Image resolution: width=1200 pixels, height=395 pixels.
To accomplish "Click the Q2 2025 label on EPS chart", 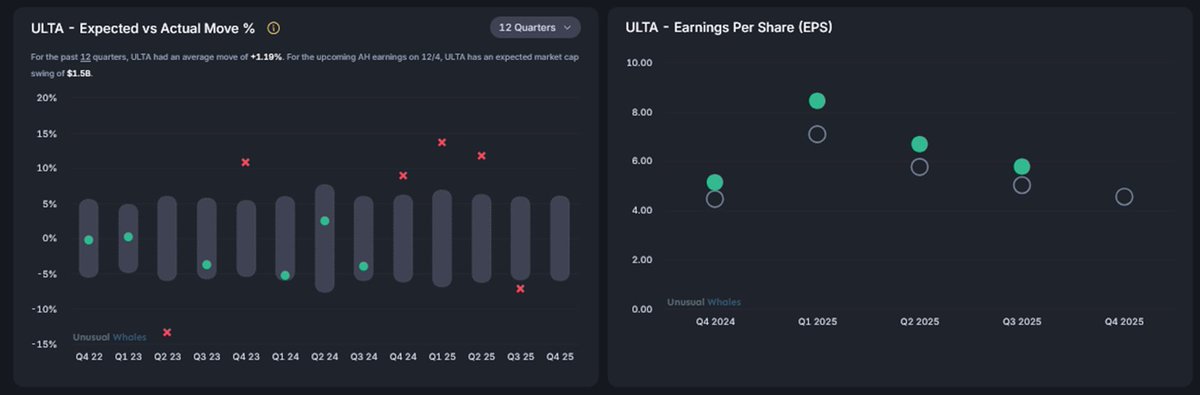I will pos(920,322).
